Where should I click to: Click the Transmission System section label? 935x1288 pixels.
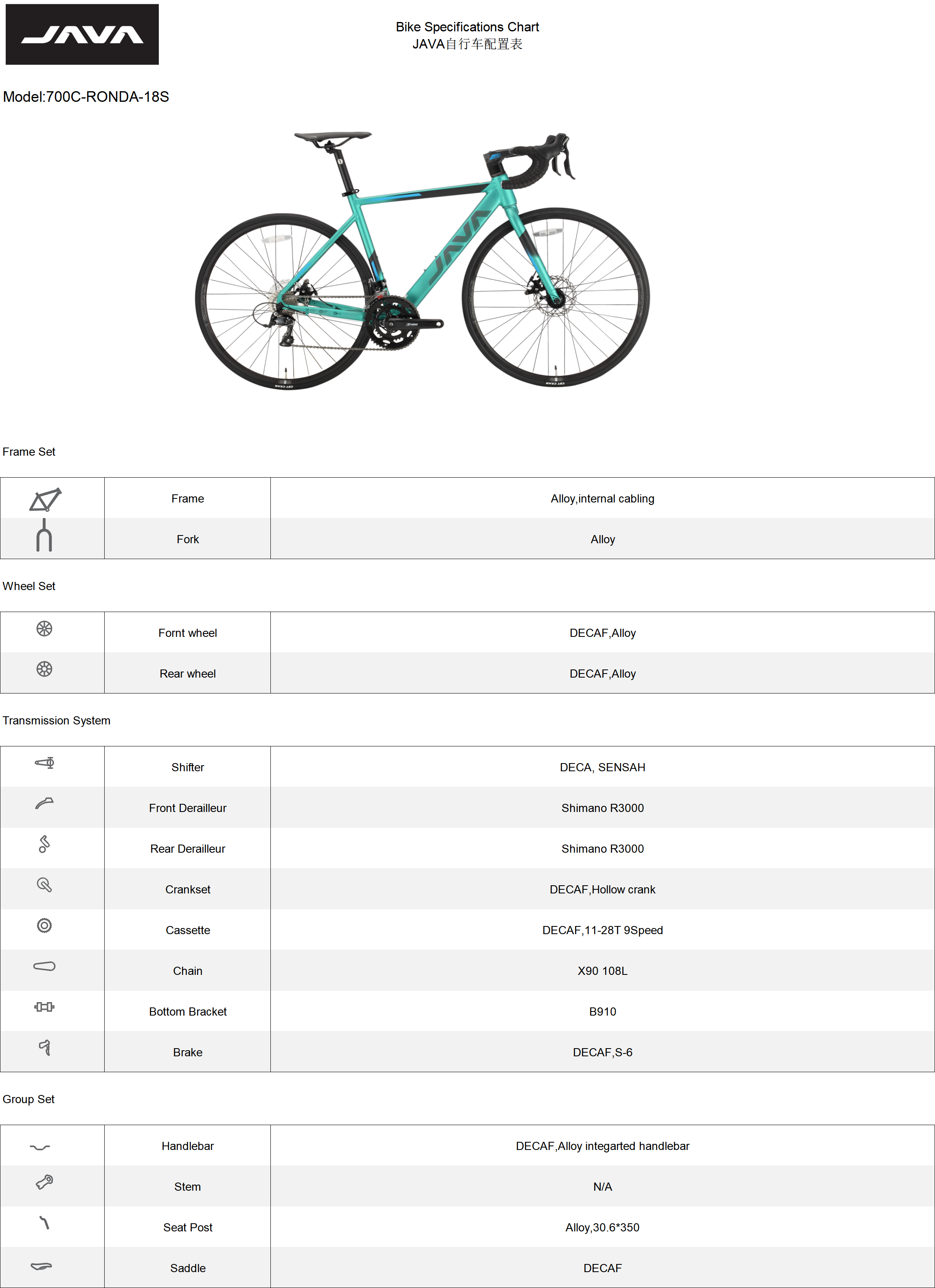[56, 720]
